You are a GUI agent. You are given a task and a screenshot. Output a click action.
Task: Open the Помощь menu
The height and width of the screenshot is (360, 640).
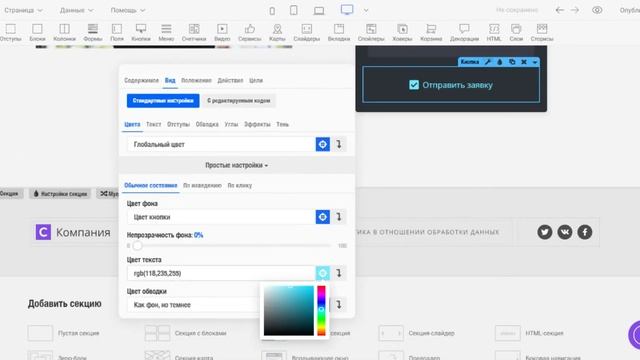click(x=128, y=10)
